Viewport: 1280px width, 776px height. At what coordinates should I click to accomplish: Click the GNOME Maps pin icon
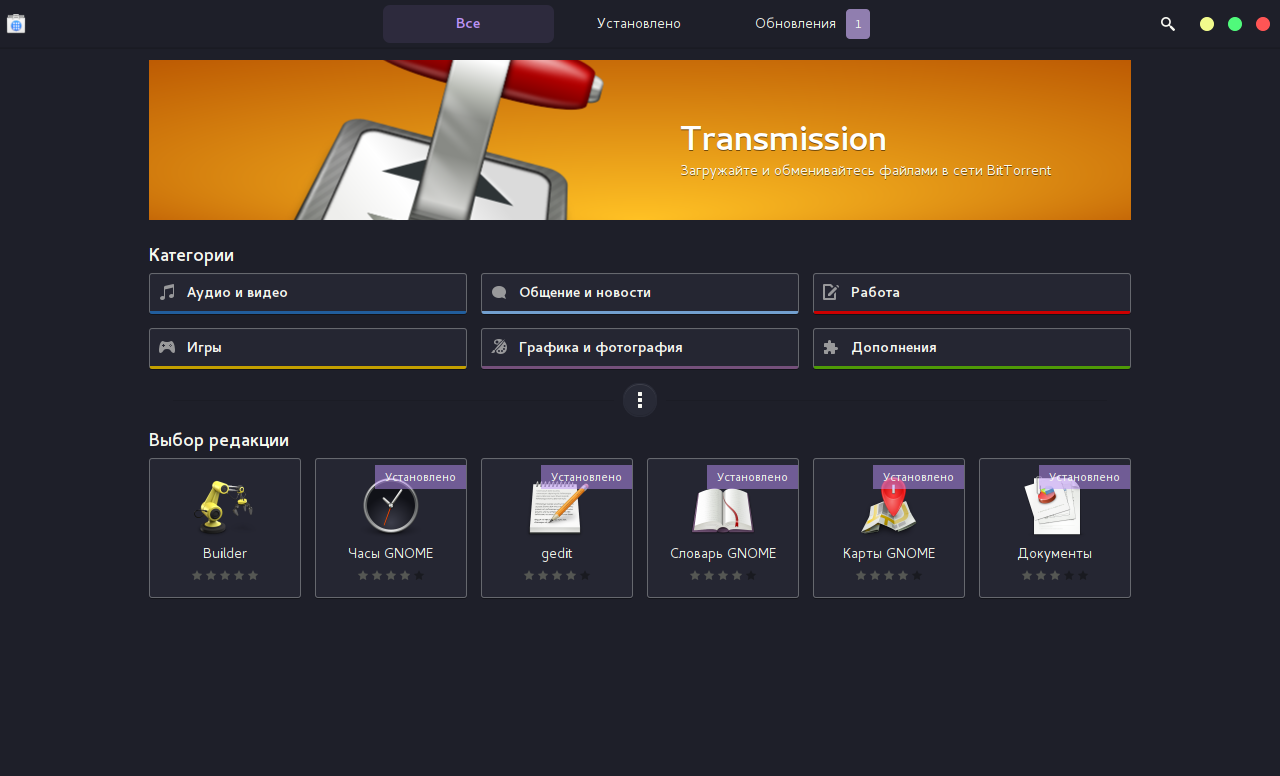coord(888,507)
